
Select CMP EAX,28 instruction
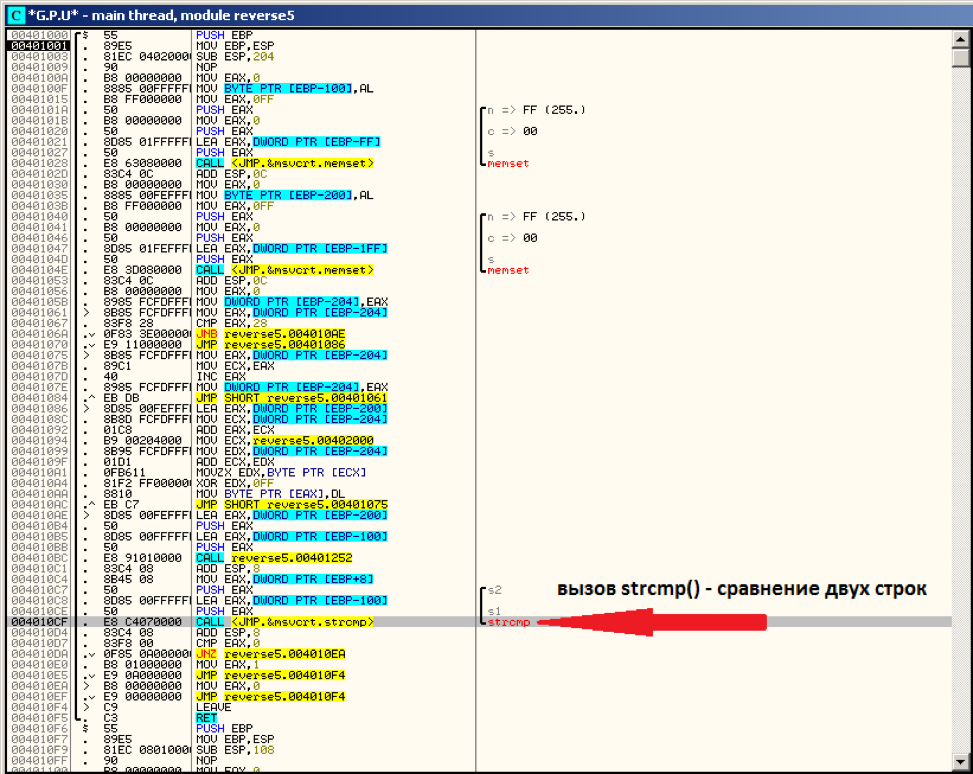231,323
